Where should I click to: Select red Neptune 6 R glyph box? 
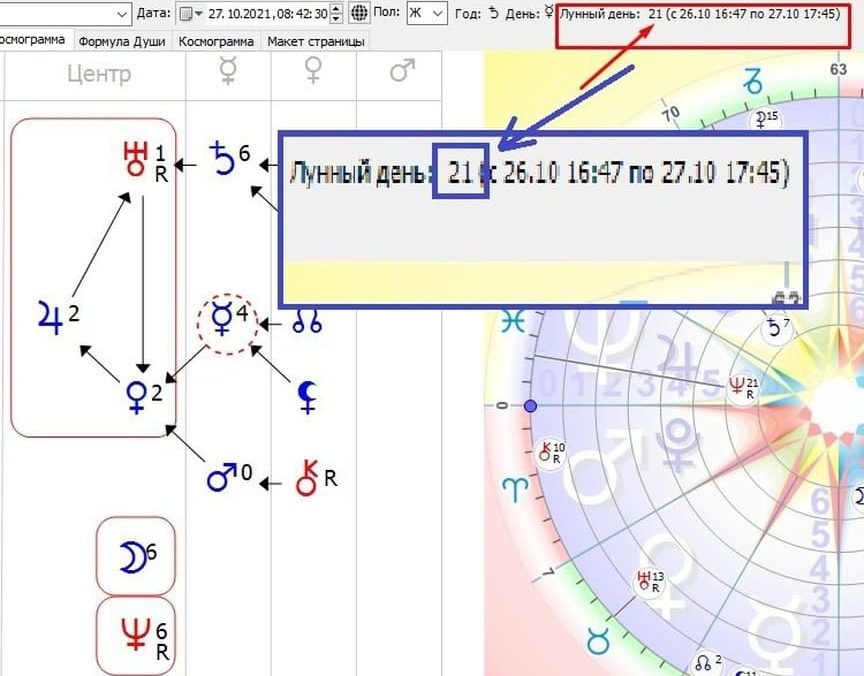[136, 636]
